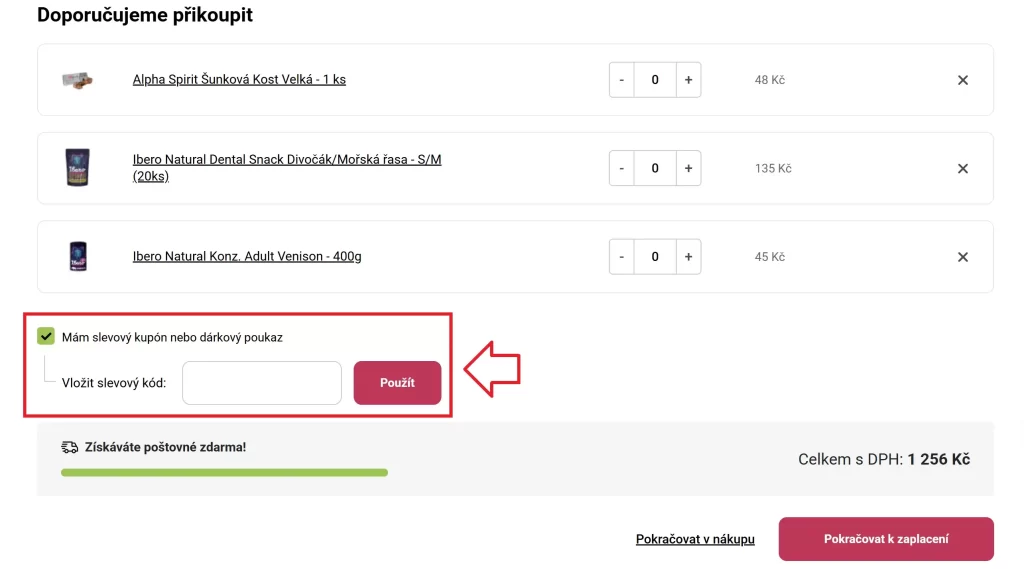Open Alpha Spirit Šunková Kost Velká link
The height and width of the screenshot is (569, 1024).
pos(239,80)
